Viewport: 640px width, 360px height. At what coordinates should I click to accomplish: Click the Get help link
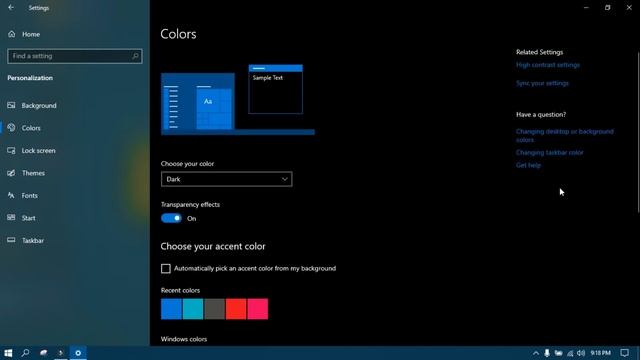pyautogui.click(x=528, y=165)
